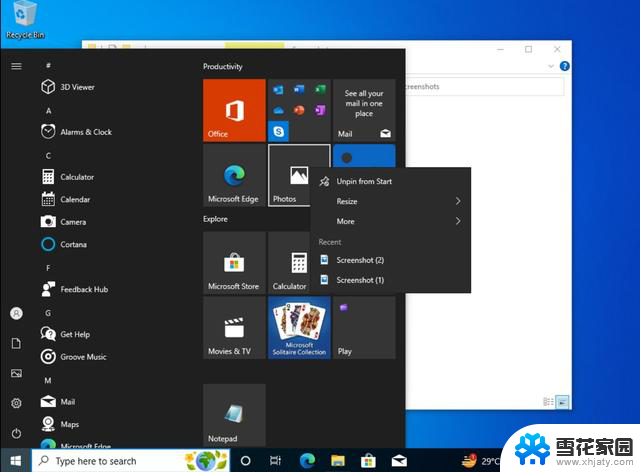Switch Explorer to details view
640x472 pixels.
[548, 402]
